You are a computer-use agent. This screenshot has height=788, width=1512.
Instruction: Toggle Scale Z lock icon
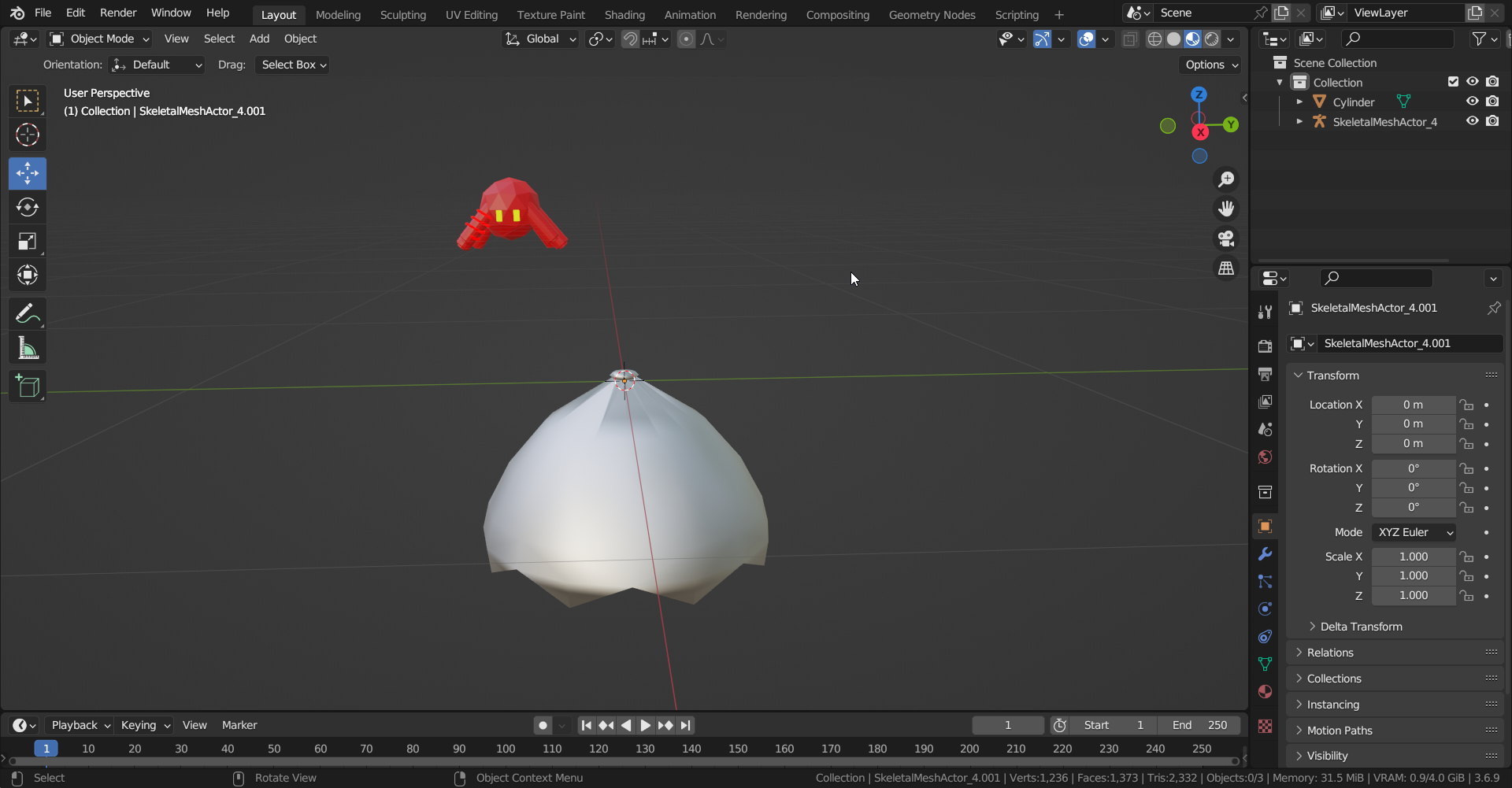1466,596
